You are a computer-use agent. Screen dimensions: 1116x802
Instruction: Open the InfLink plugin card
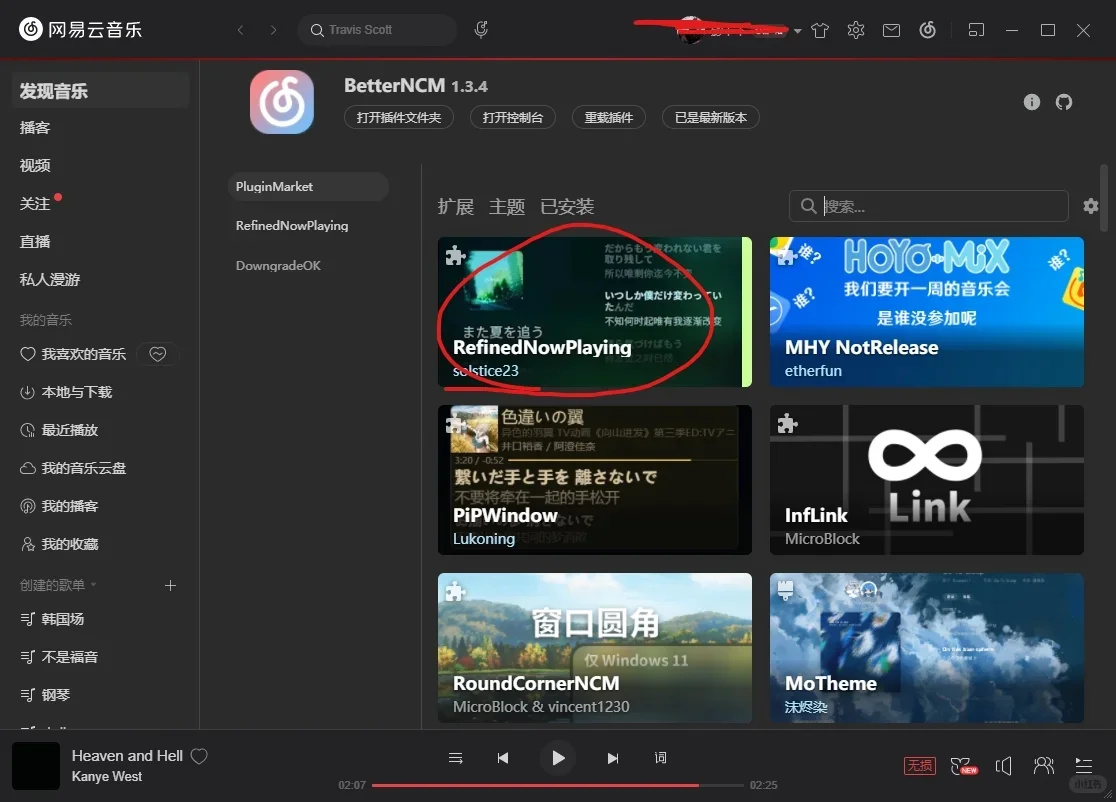(x=927, y=480)
